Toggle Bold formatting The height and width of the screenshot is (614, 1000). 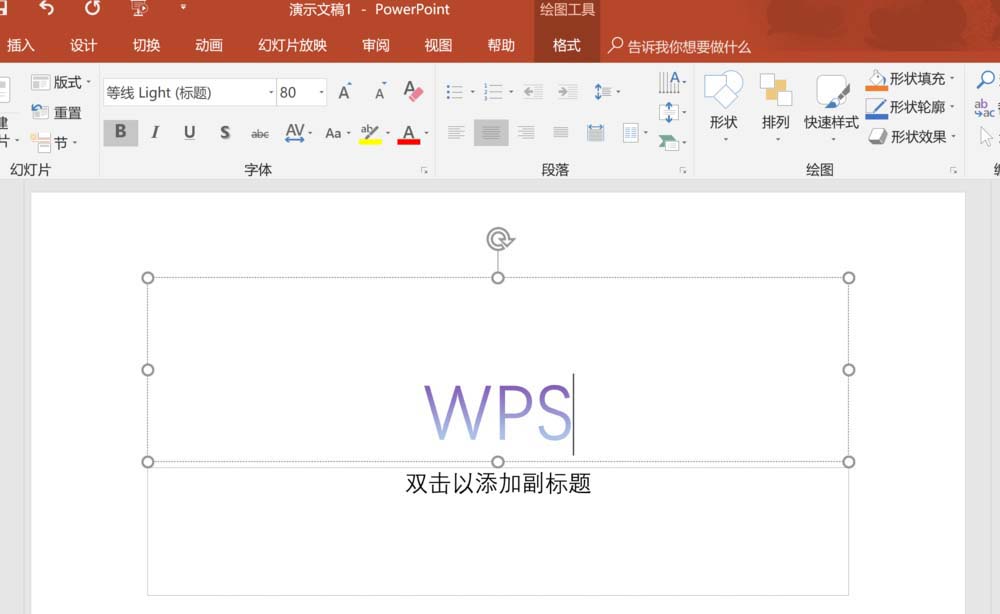(121, 132)
